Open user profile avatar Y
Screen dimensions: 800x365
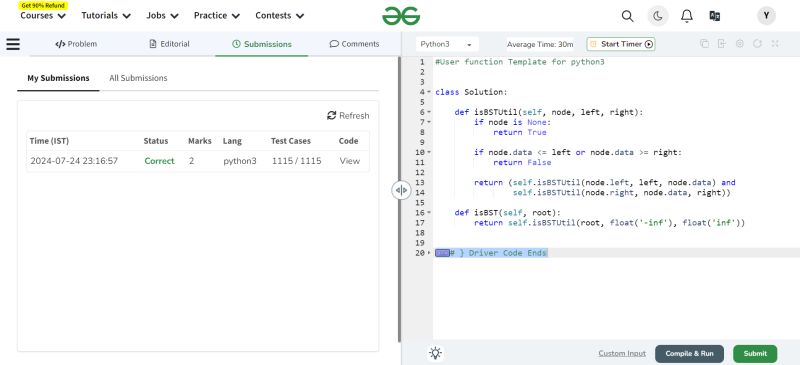(x=766, y=16)
